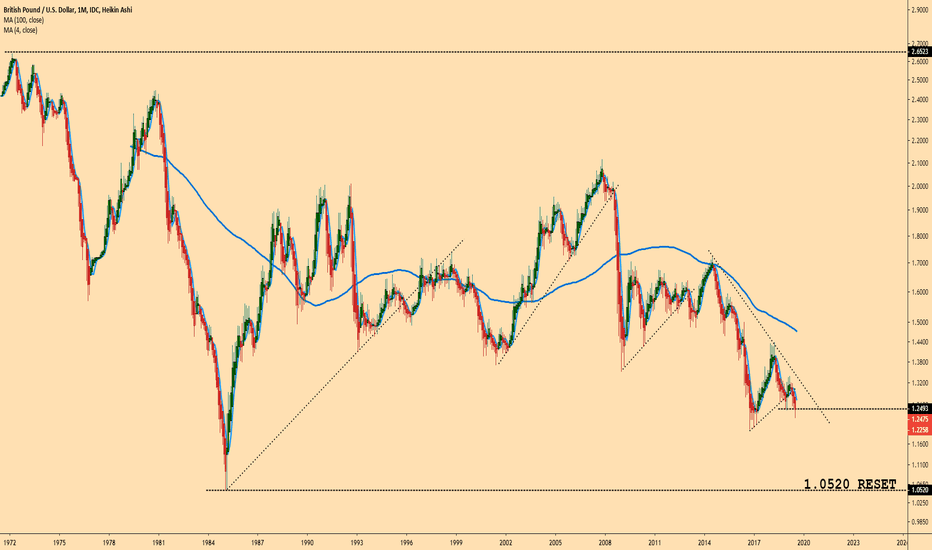Click the 2008 label on time axis
The height and width of the screenshot is (550, 932).
click(605, 542)
